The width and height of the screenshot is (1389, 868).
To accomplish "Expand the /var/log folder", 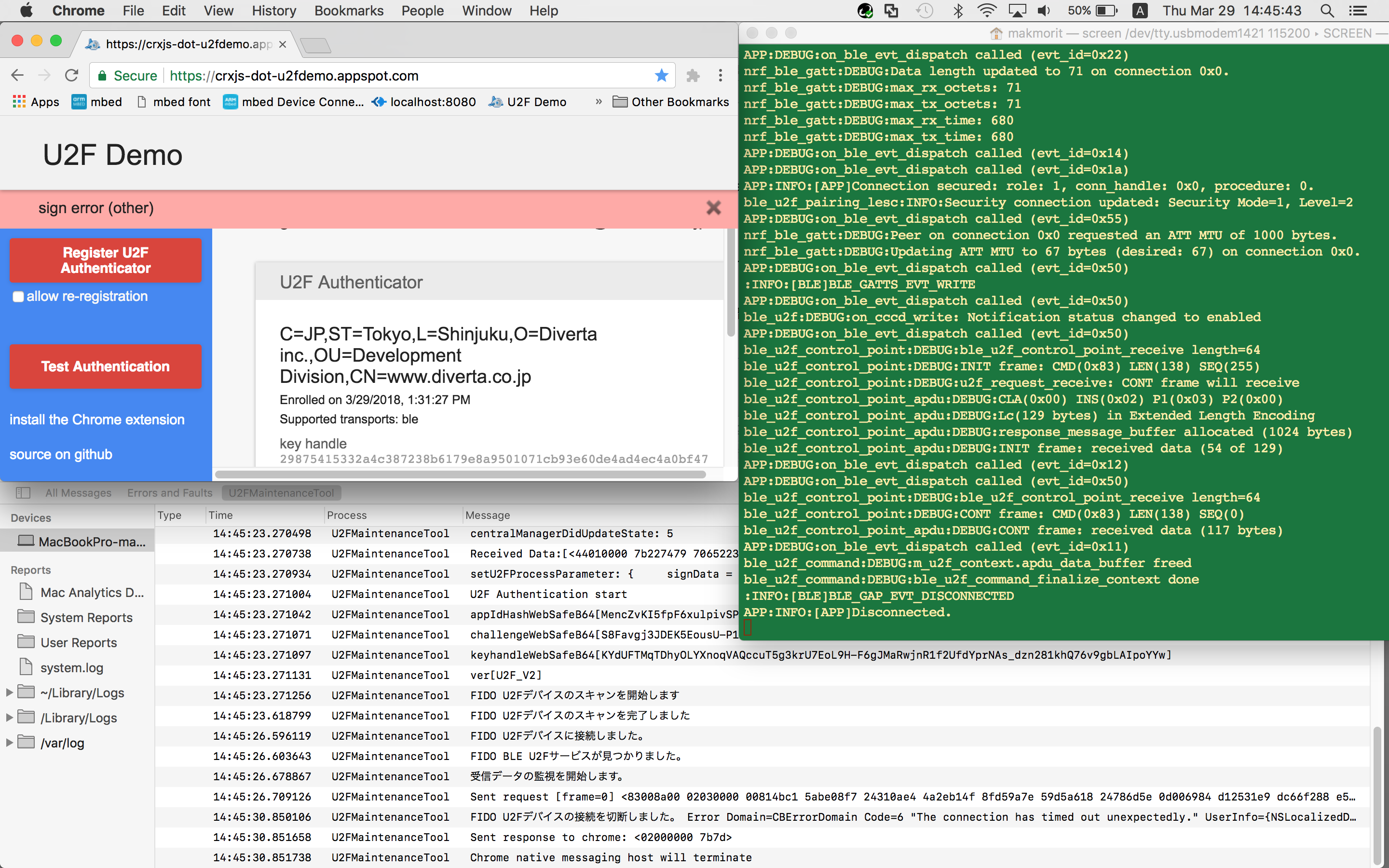I will 9,743.
